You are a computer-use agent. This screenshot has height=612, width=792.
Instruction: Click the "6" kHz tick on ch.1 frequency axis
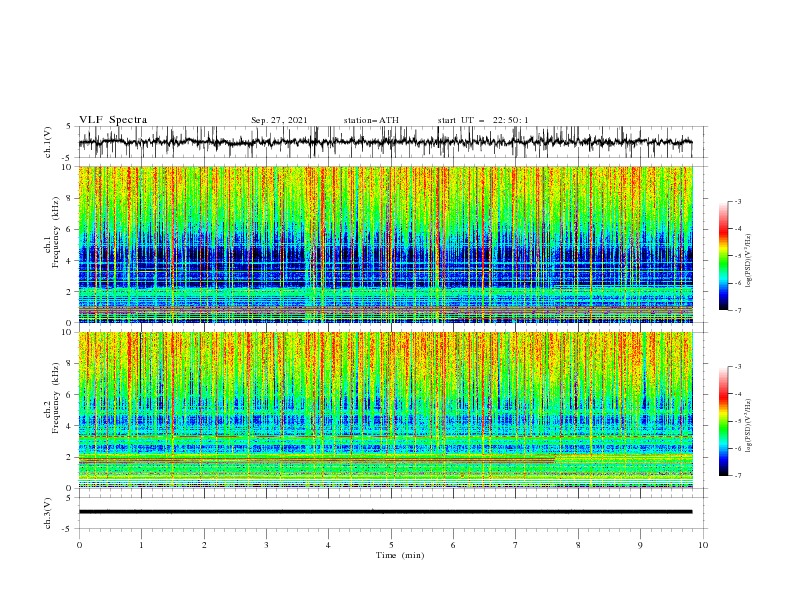coord(70,229)
